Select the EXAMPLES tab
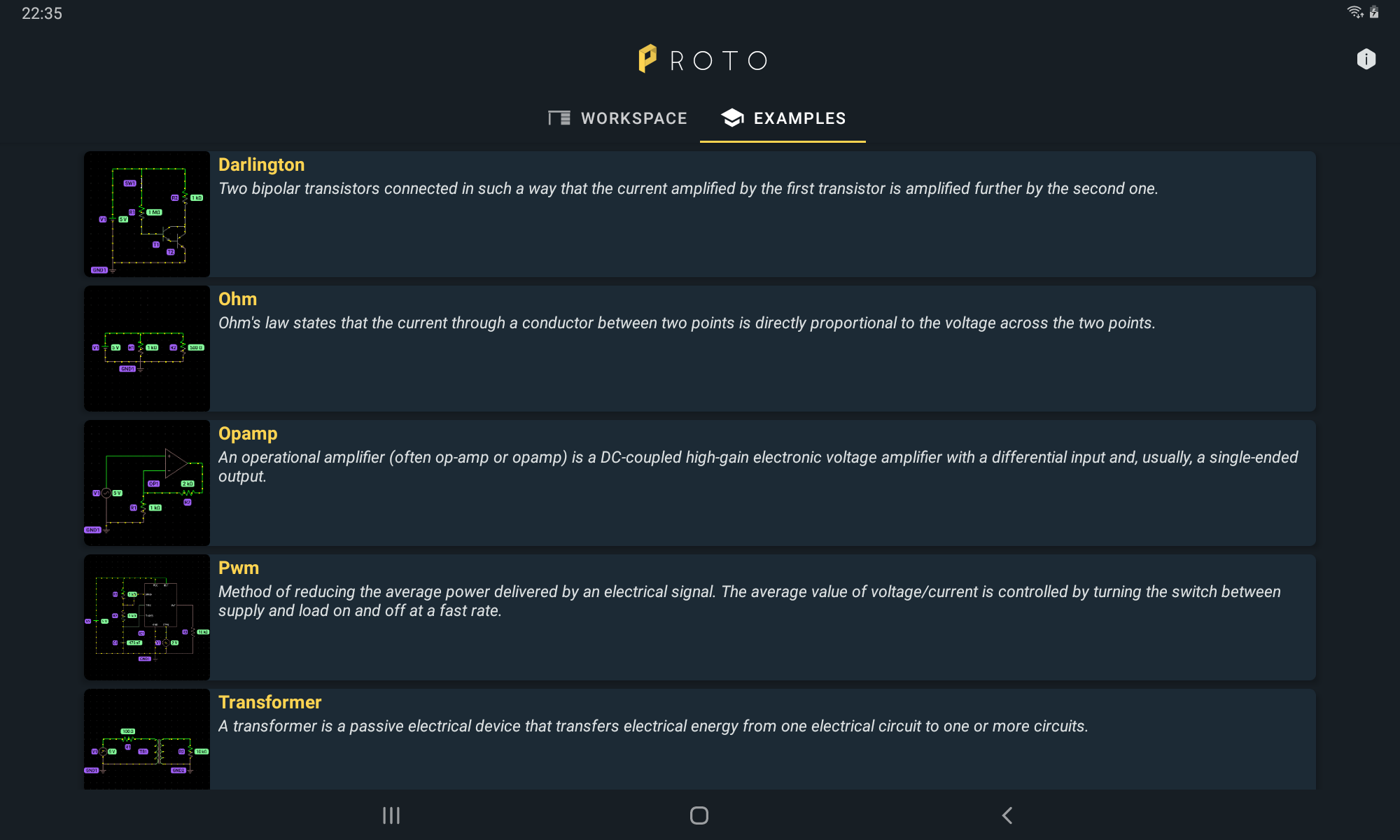 (x=783, y=118)
